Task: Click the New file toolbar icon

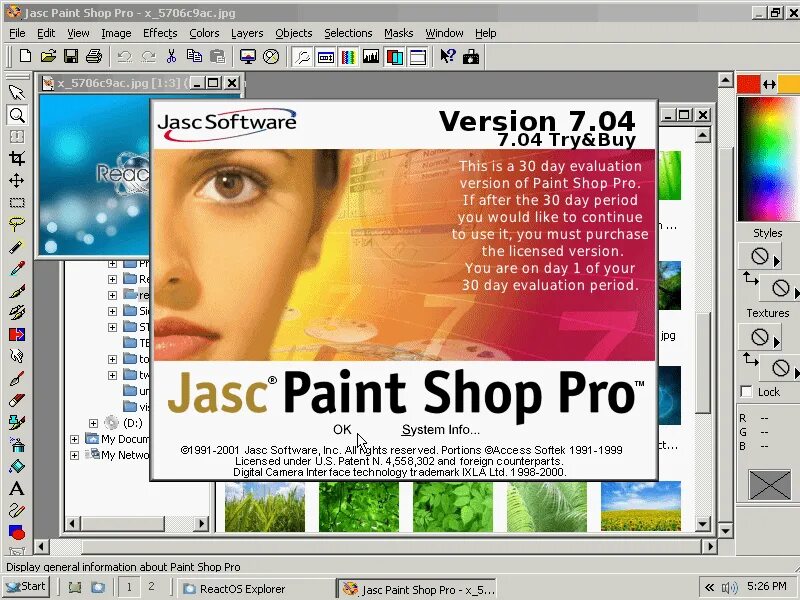Action: [25, 56]
